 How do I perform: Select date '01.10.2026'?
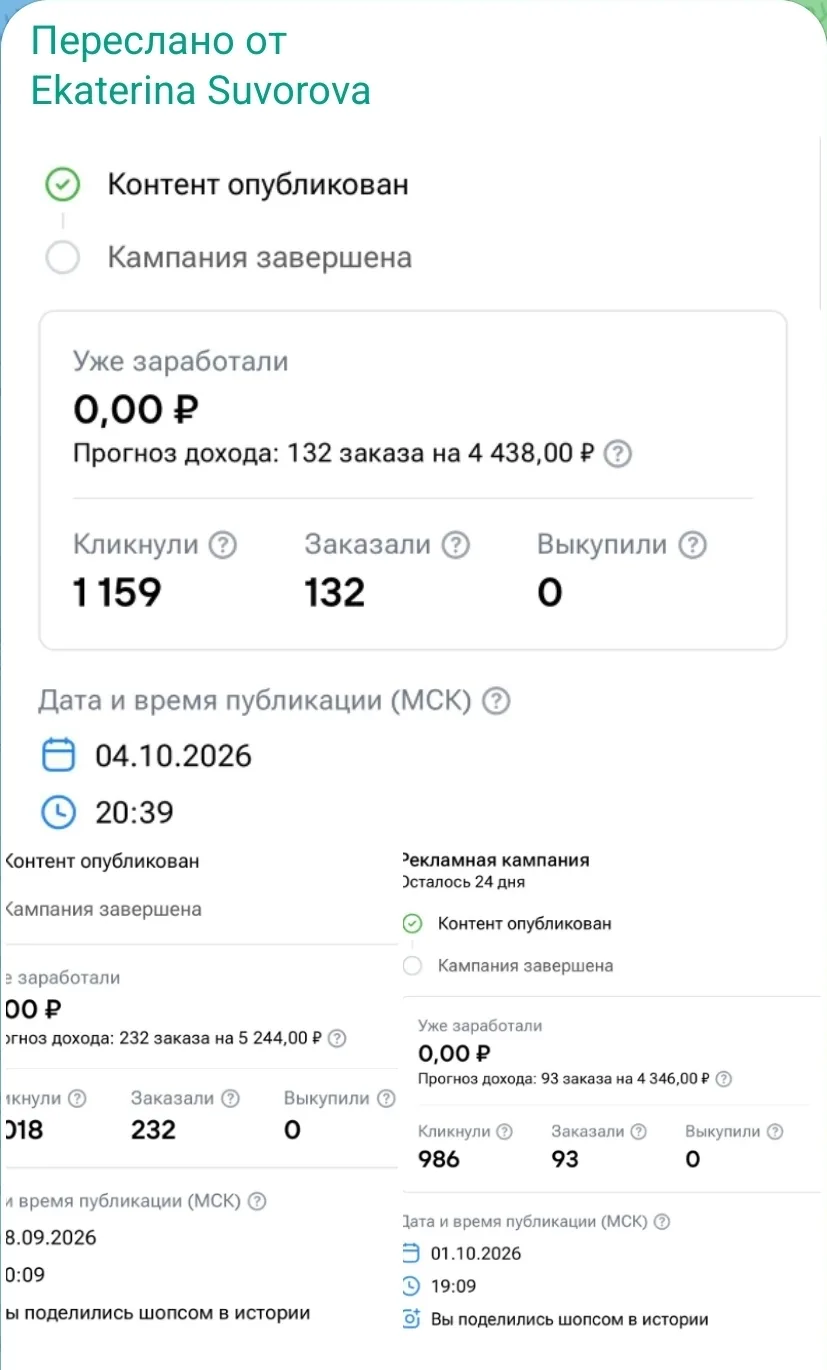(476, 1254)
